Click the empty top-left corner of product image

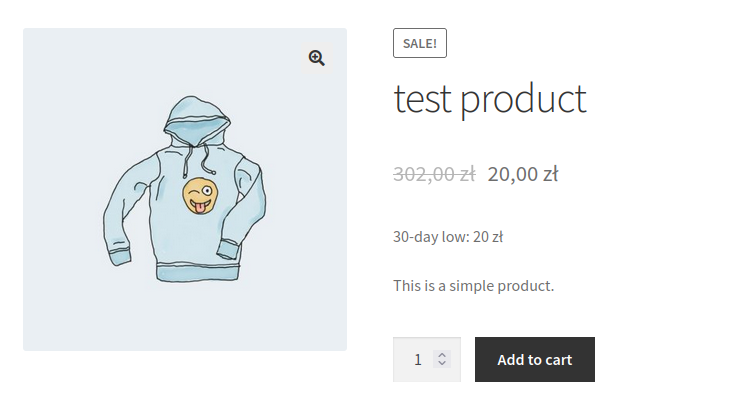pyautogui.click(x=45, y=50)
